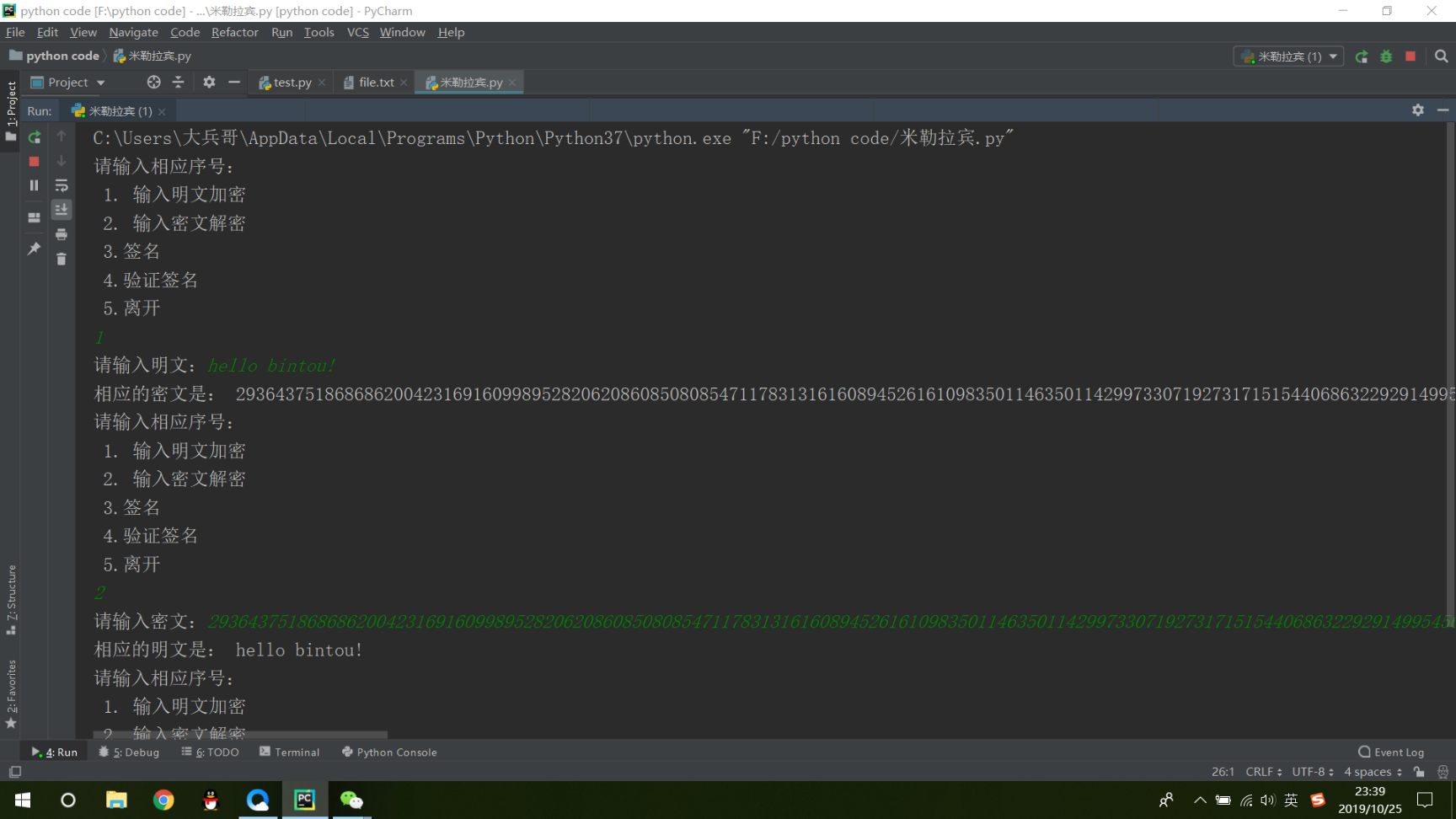Image resolution: width=1456 pixels, height=819 pixels.
Task: Open the Navigate menu
Action: 133,32
